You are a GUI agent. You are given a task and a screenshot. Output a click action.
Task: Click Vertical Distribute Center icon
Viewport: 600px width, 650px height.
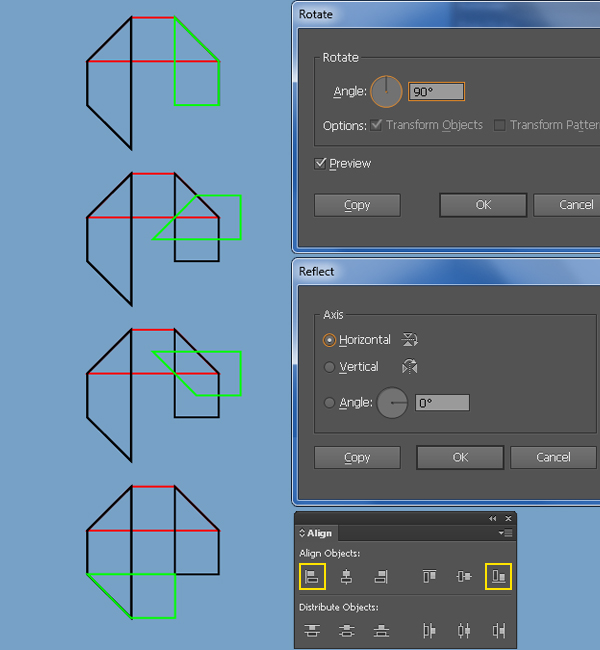[347, 631]
